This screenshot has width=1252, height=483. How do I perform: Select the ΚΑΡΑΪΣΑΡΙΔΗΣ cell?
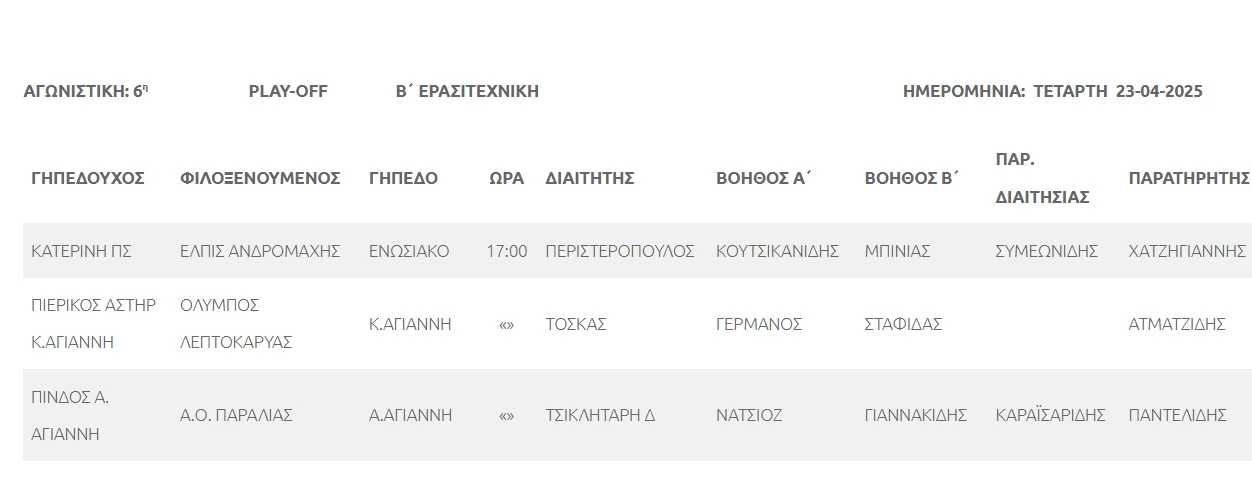click(x=1050, y=415)
